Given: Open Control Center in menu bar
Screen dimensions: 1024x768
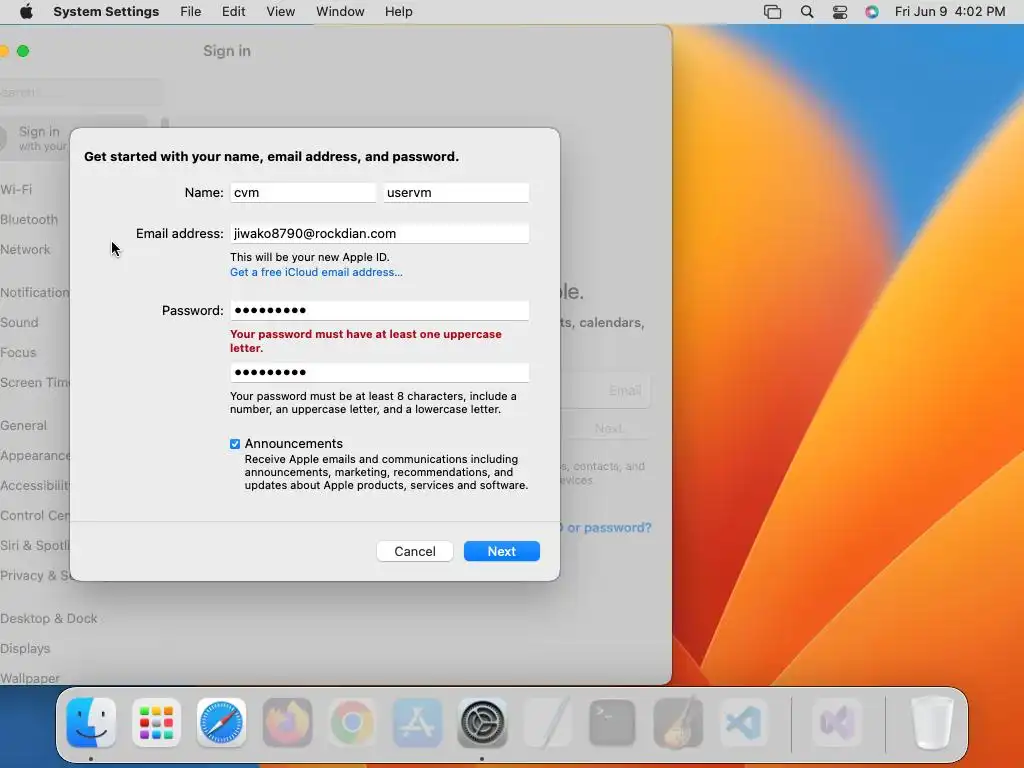Looking at the screenshot, I should point(840,12).
